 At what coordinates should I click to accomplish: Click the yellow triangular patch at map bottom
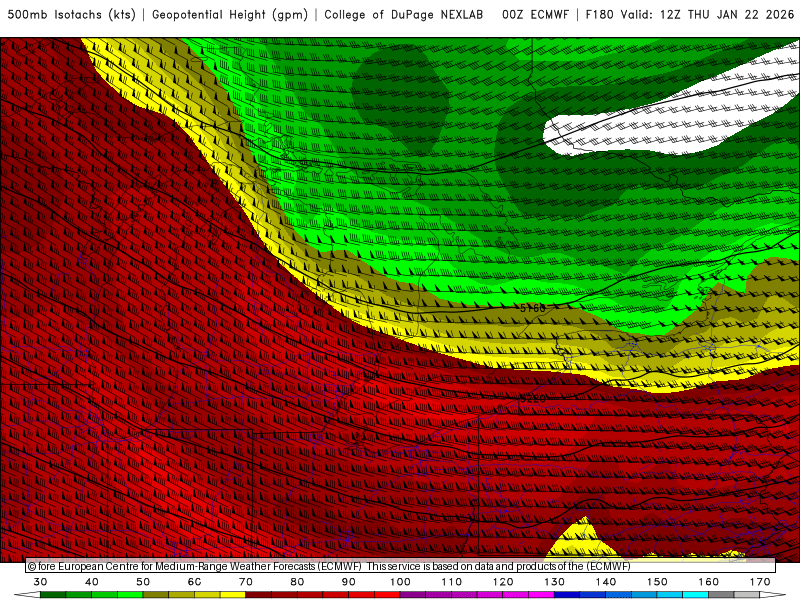click(x=583, y=541)
